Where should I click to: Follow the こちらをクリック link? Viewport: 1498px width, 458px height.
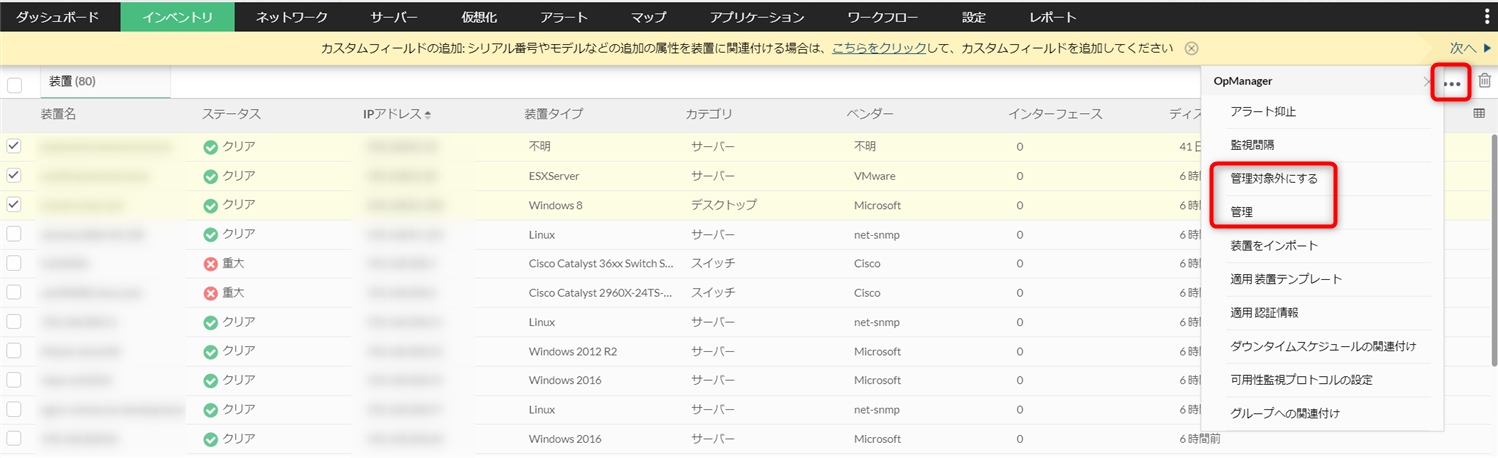[x=868, y=48]
